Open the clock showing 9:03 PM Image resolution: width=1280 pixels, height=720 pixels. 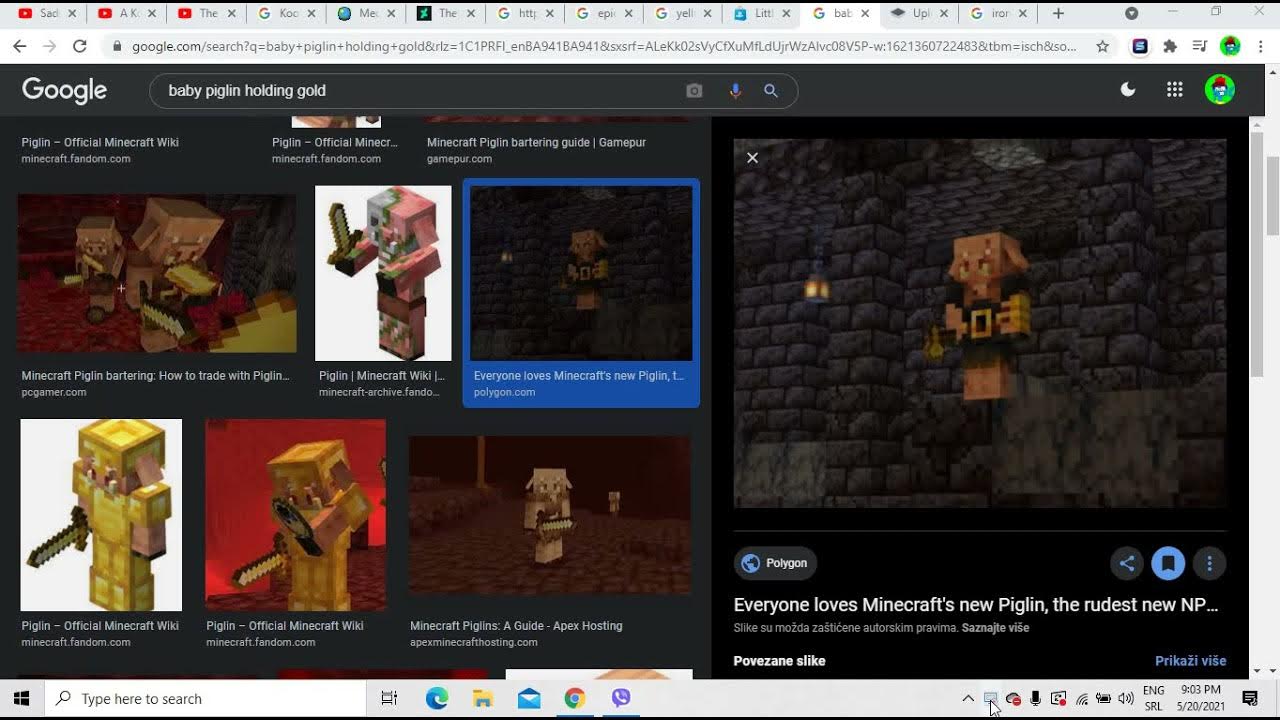(x=1200, y=698)
